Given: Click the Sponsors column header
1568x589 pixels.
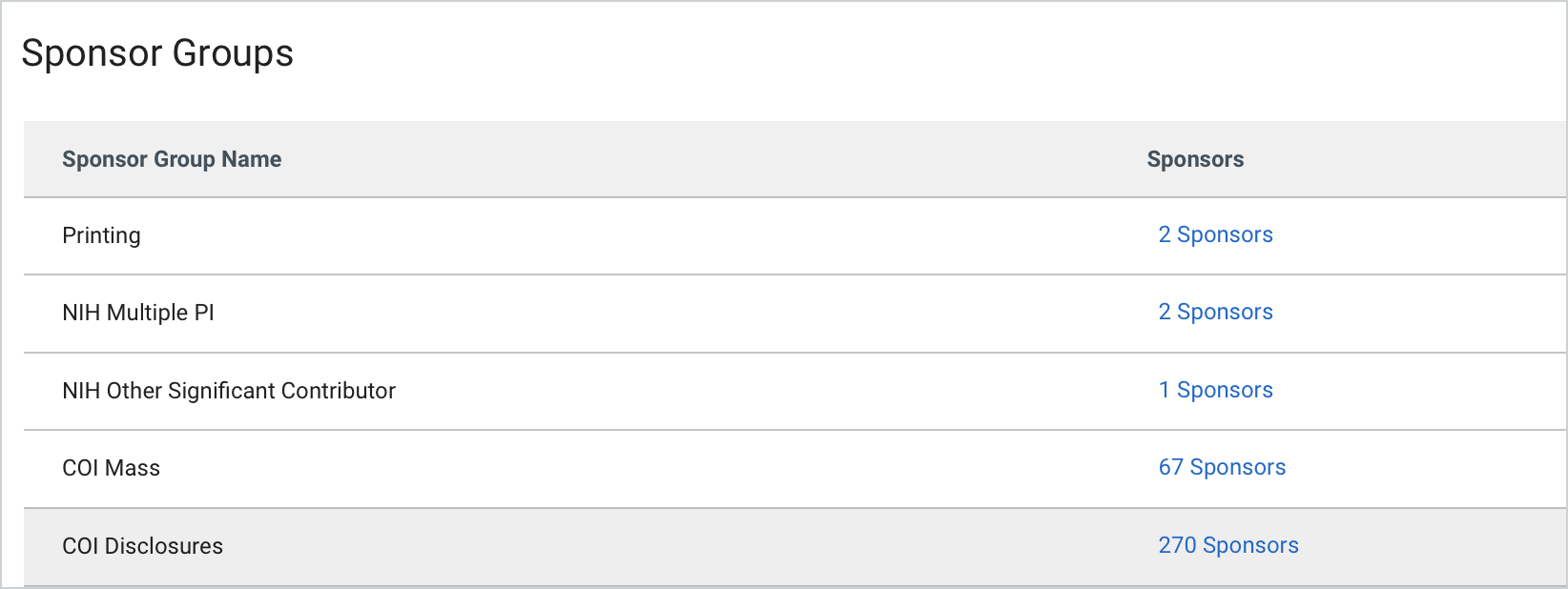Looking at the screenshot, I should pyautogui.click(x=1195, y=159).
